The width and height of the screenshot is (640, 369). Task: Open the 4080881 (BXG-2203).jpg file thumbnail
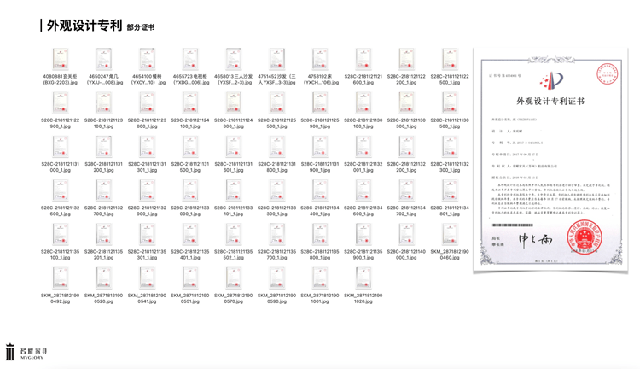click(x=60, y=59)
